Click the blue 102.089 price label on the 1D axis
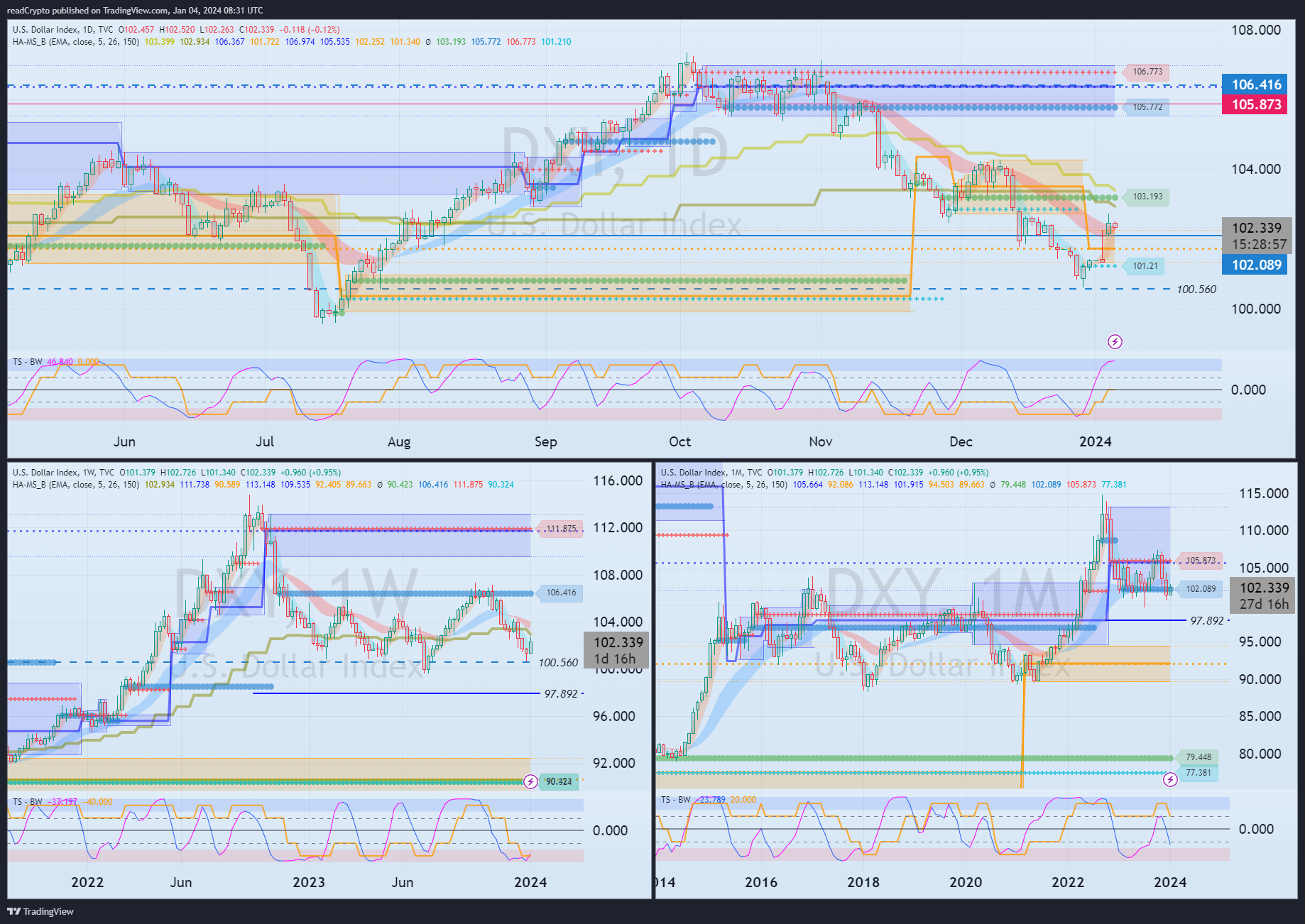1305x924 pixels. [1256, 265]
